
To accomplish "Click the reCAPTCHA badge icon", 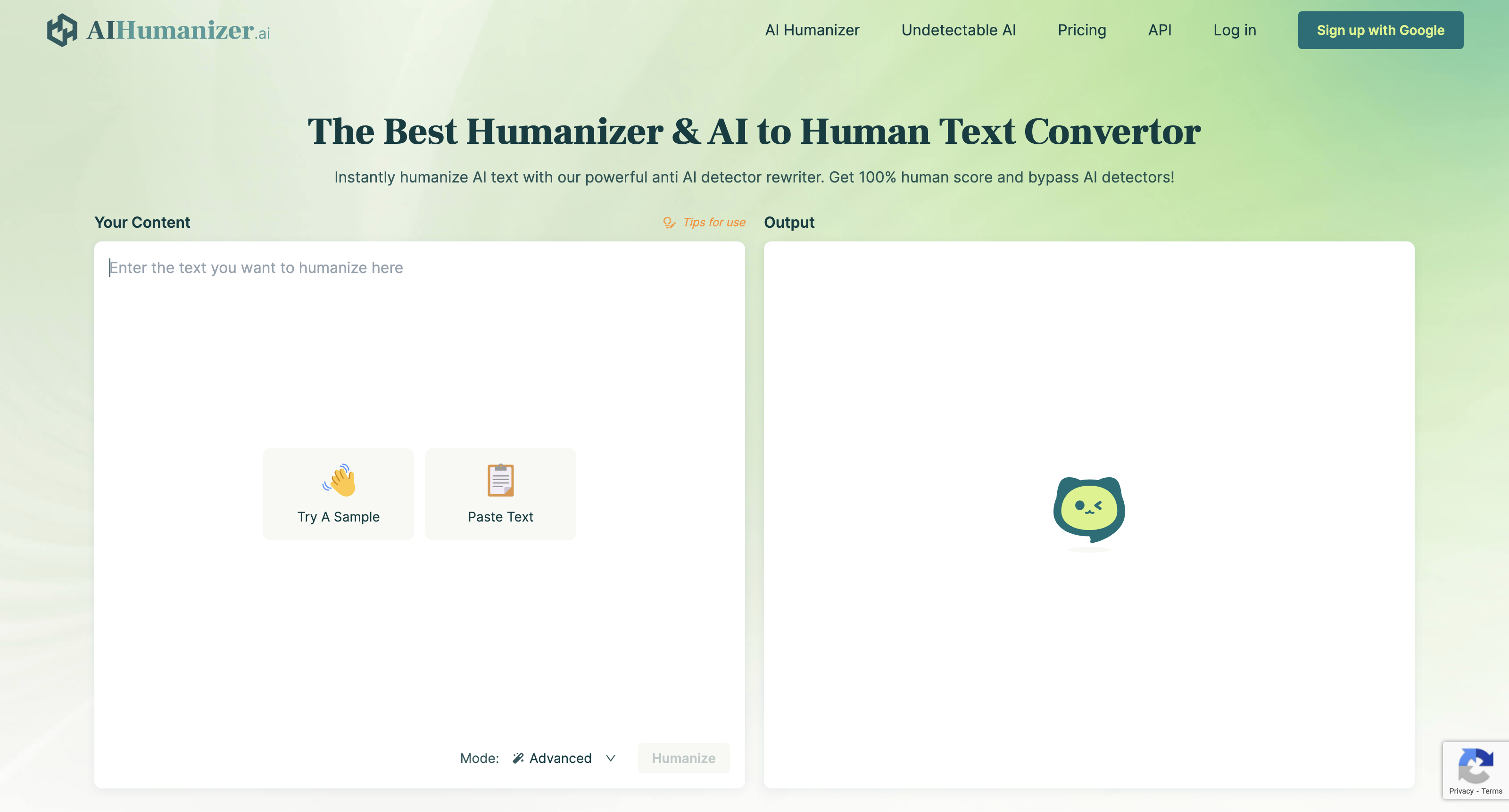I will [x=1475, y=766].
